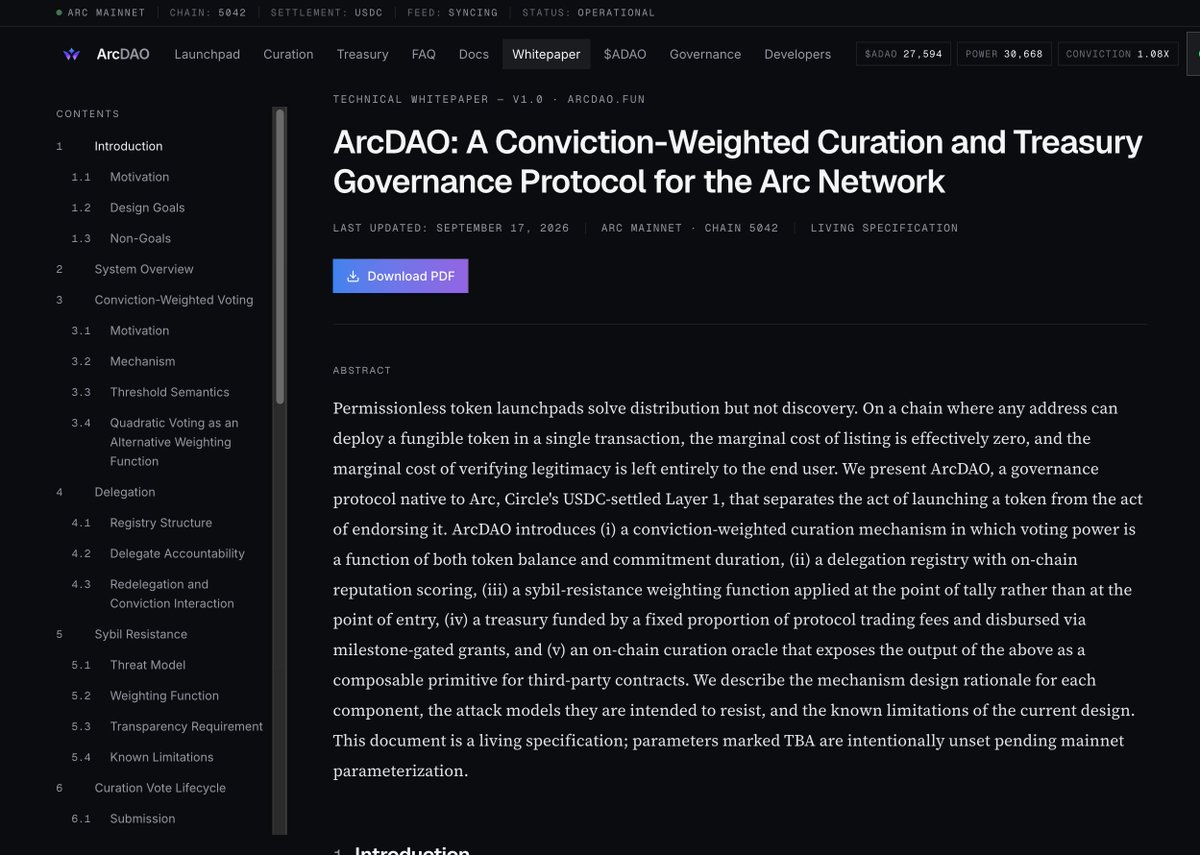
Task: Jump to 1.1 Motivation in contents
Action: (139, 177)
